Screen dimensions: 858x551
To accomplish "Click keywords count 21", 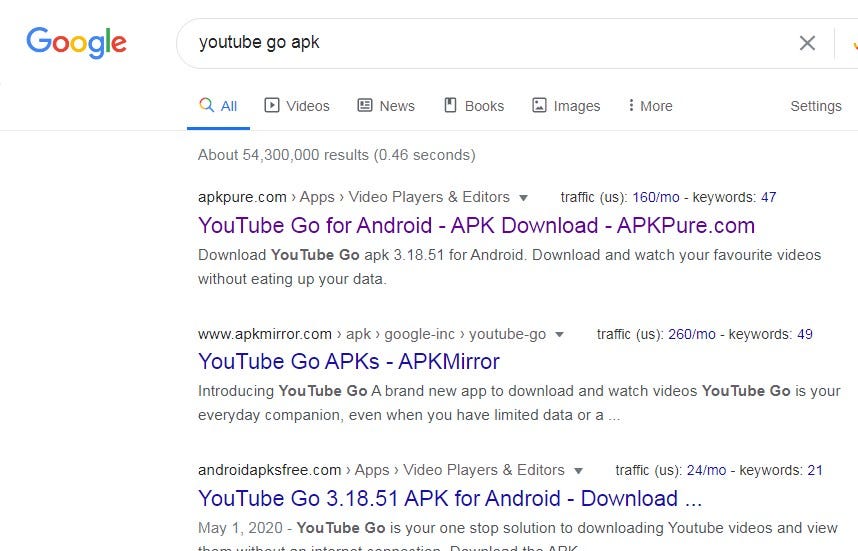I will (815, 470).
